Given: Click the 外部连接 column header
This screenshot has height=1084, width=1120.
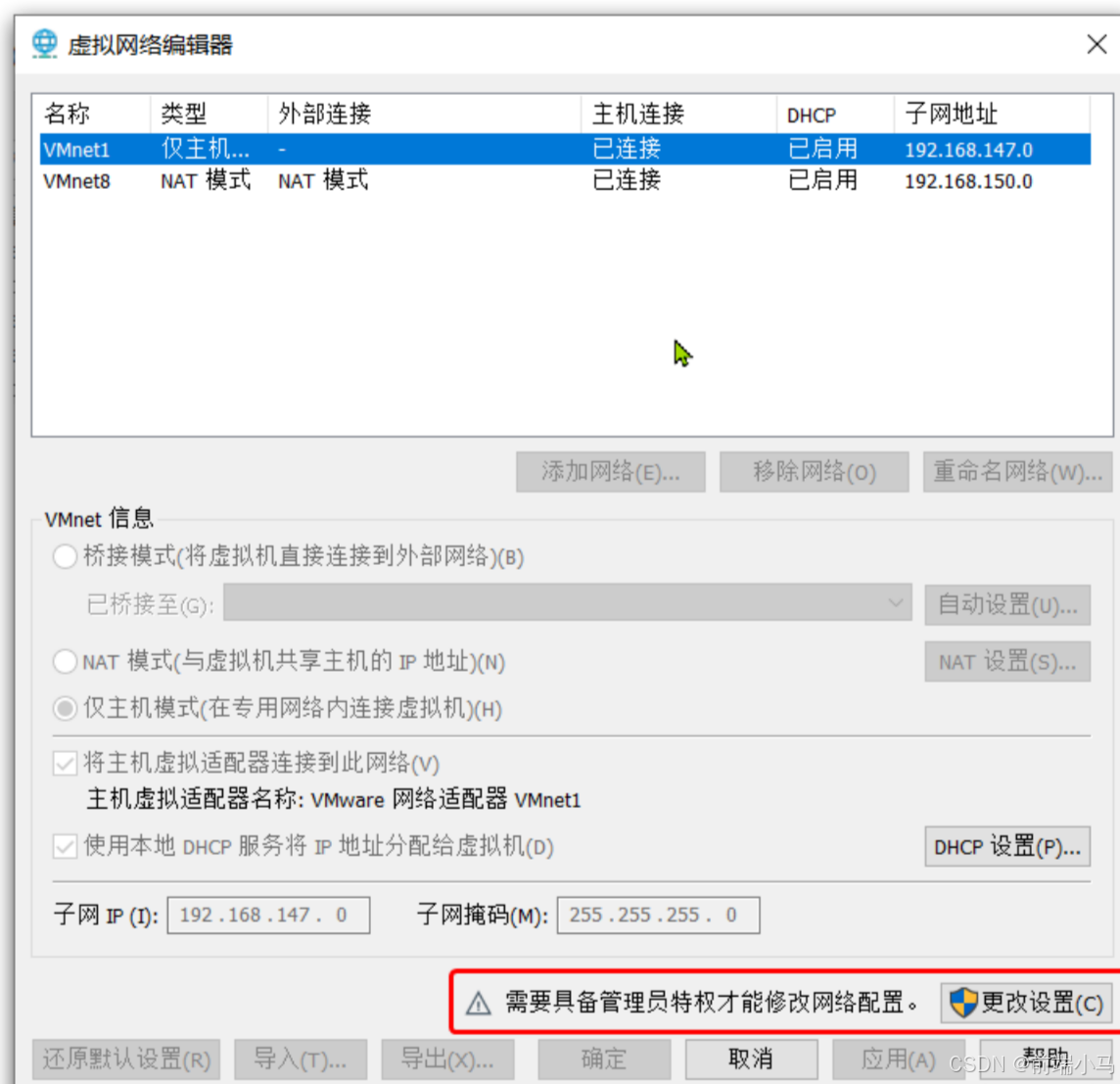Looking at the screenshot, I should pyautogui.click(x=424, y=114).
